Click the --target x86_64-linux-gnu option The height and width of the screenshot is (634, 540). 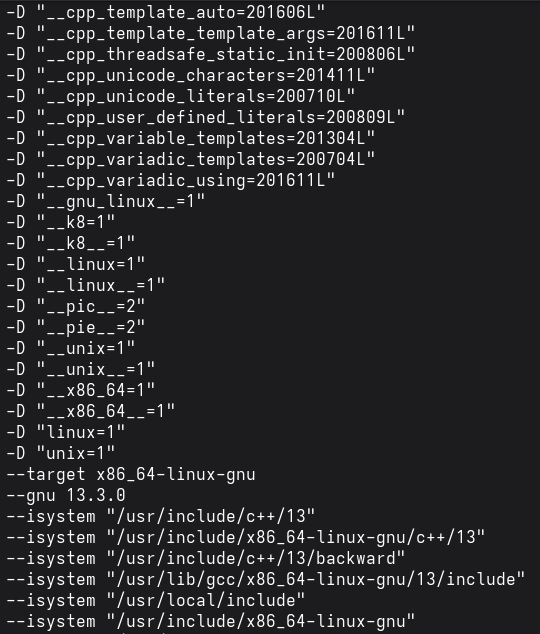click(x=131, y=475)
